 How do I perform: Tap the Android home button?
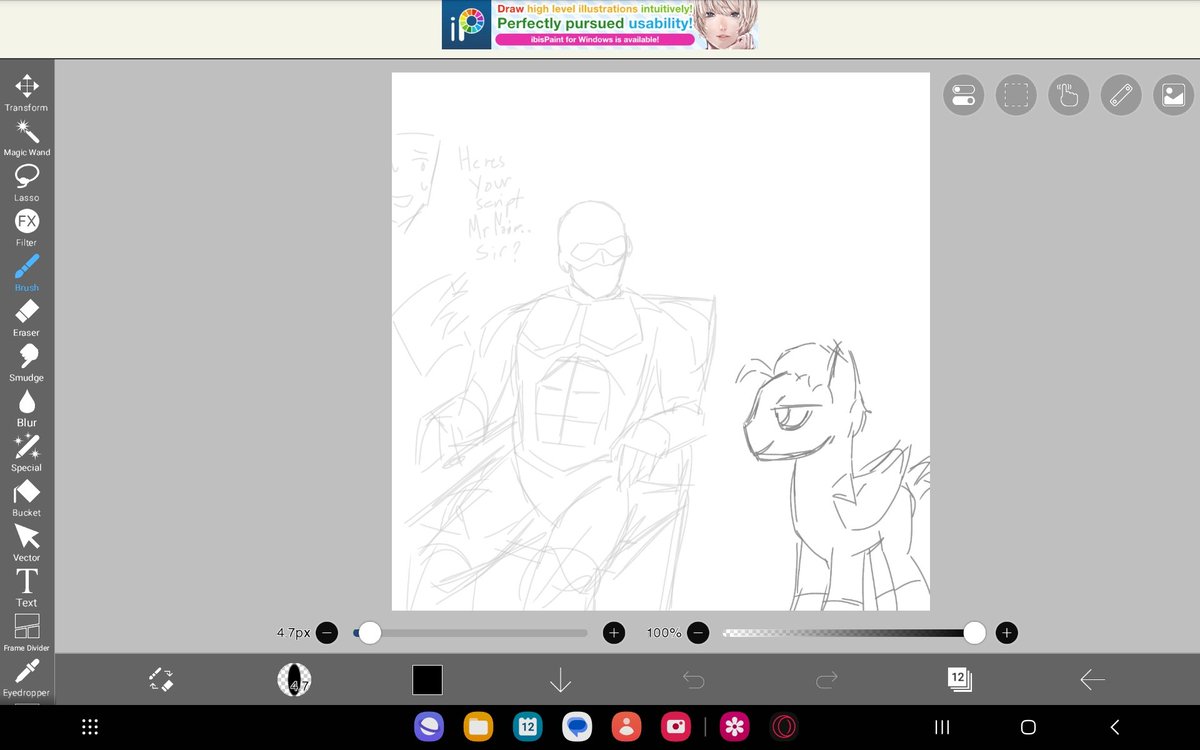click(1028, 727)
